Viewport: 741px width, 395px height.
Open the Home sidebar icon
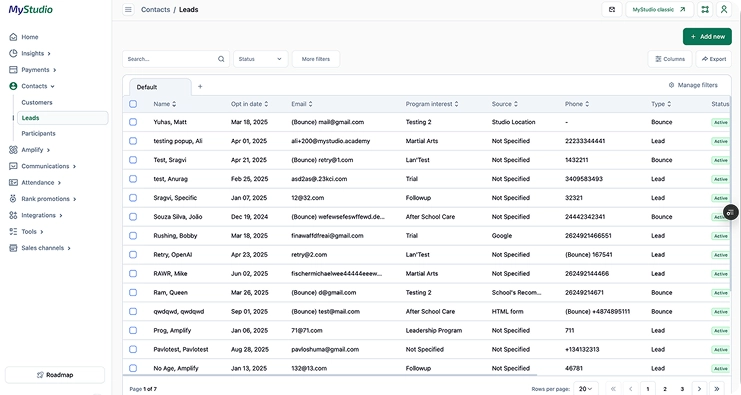point(13,37)
